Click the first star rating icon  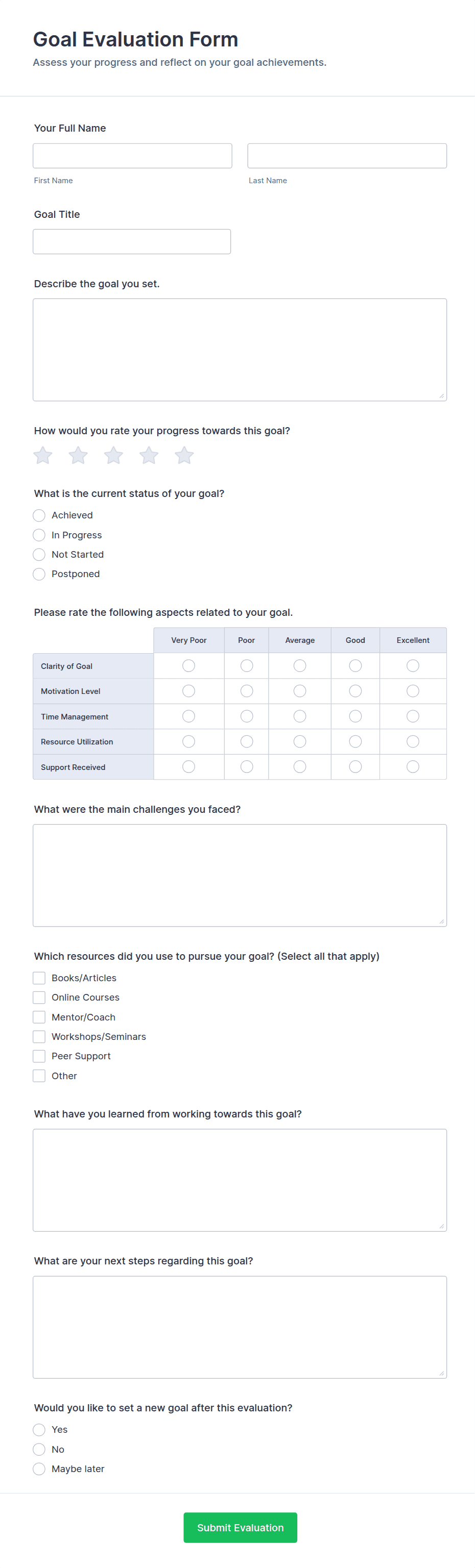point(42,455)
